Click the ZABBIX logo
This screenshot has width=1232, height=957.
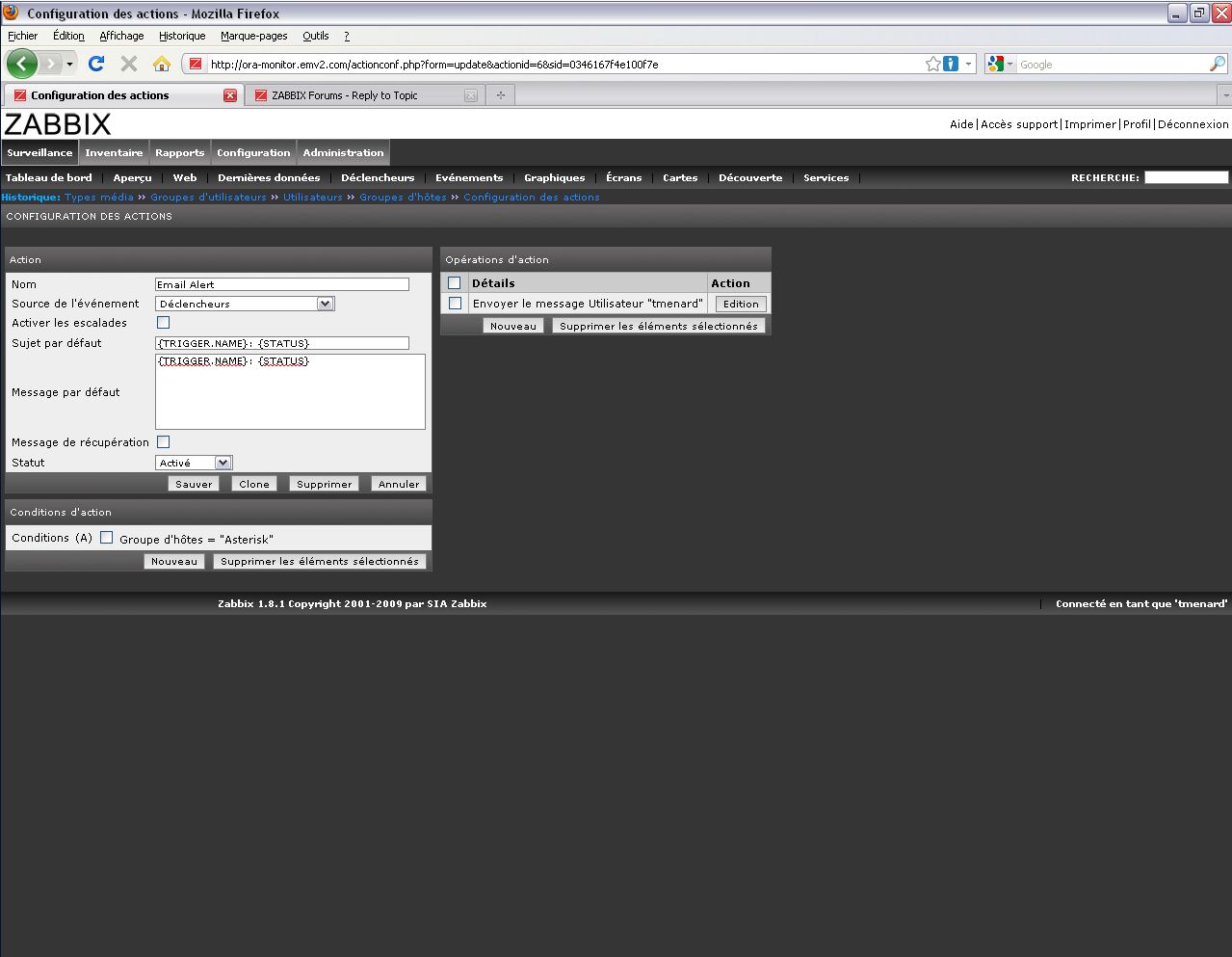(58, 123)
